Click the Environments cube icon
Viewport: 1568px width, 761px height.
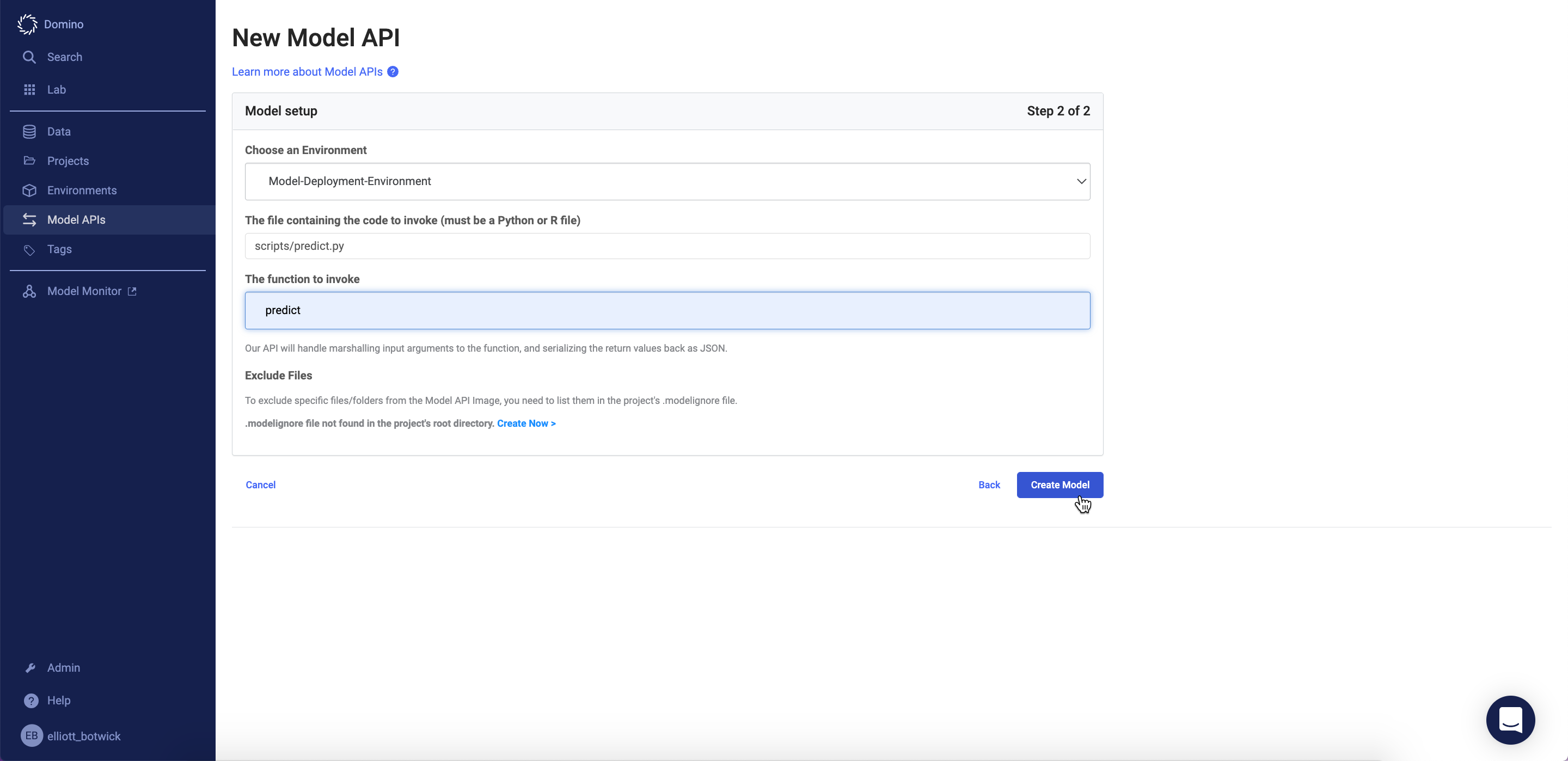click(29, 191)
